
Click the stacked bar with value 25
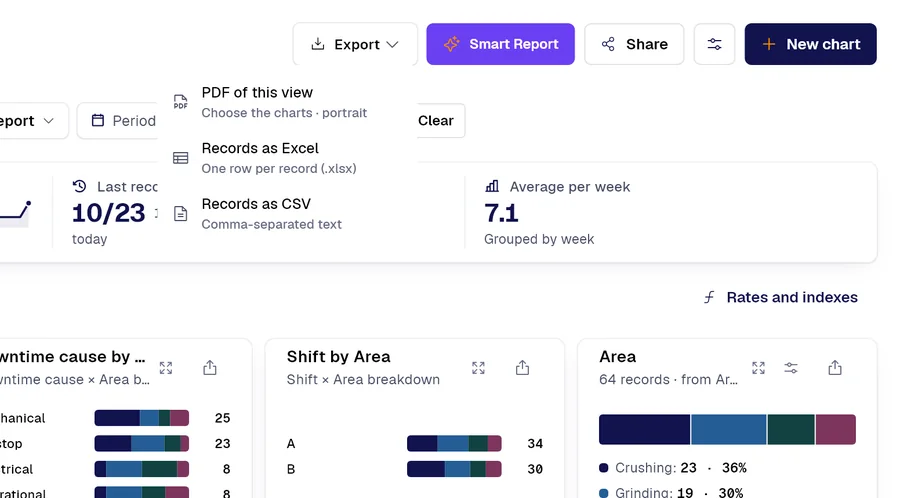pyautogui.click(x=142, y=418)
